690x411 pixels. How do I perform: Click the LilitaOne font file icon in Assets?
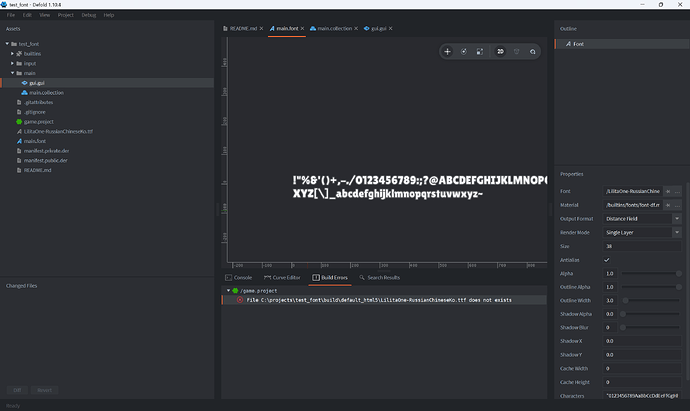click(x=19, y=132)
